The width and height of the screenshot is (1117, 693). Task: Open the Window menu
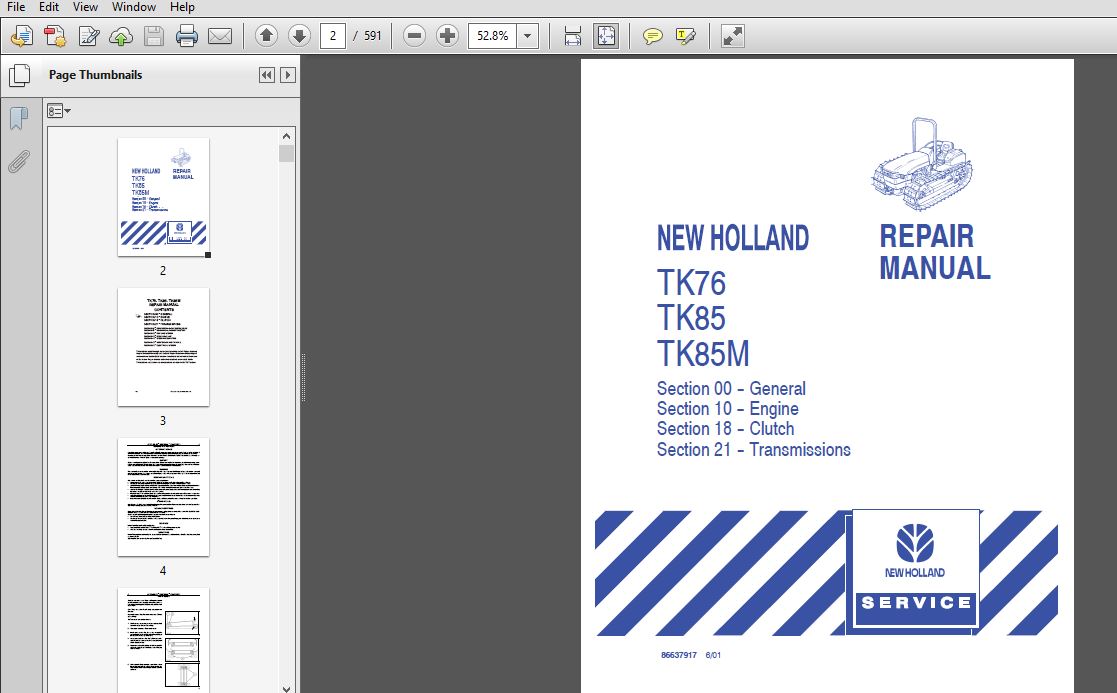click(134, 7)
